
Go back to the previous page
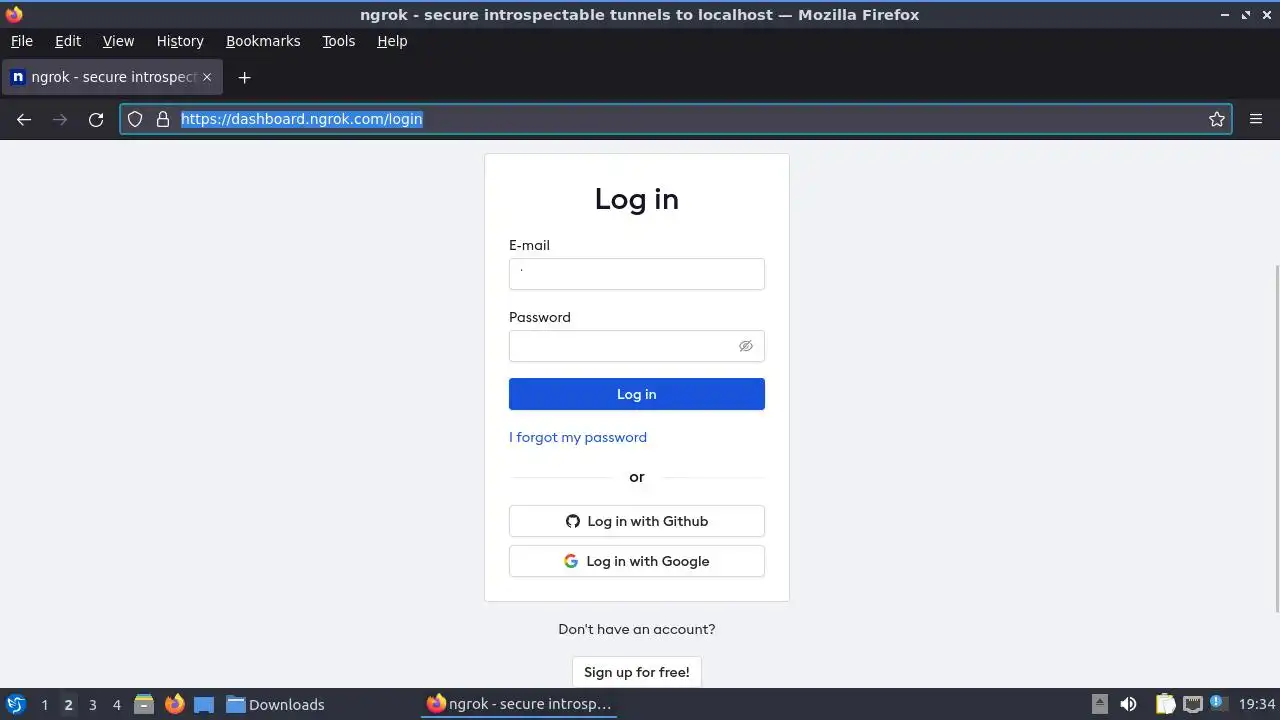pos(24,119)
